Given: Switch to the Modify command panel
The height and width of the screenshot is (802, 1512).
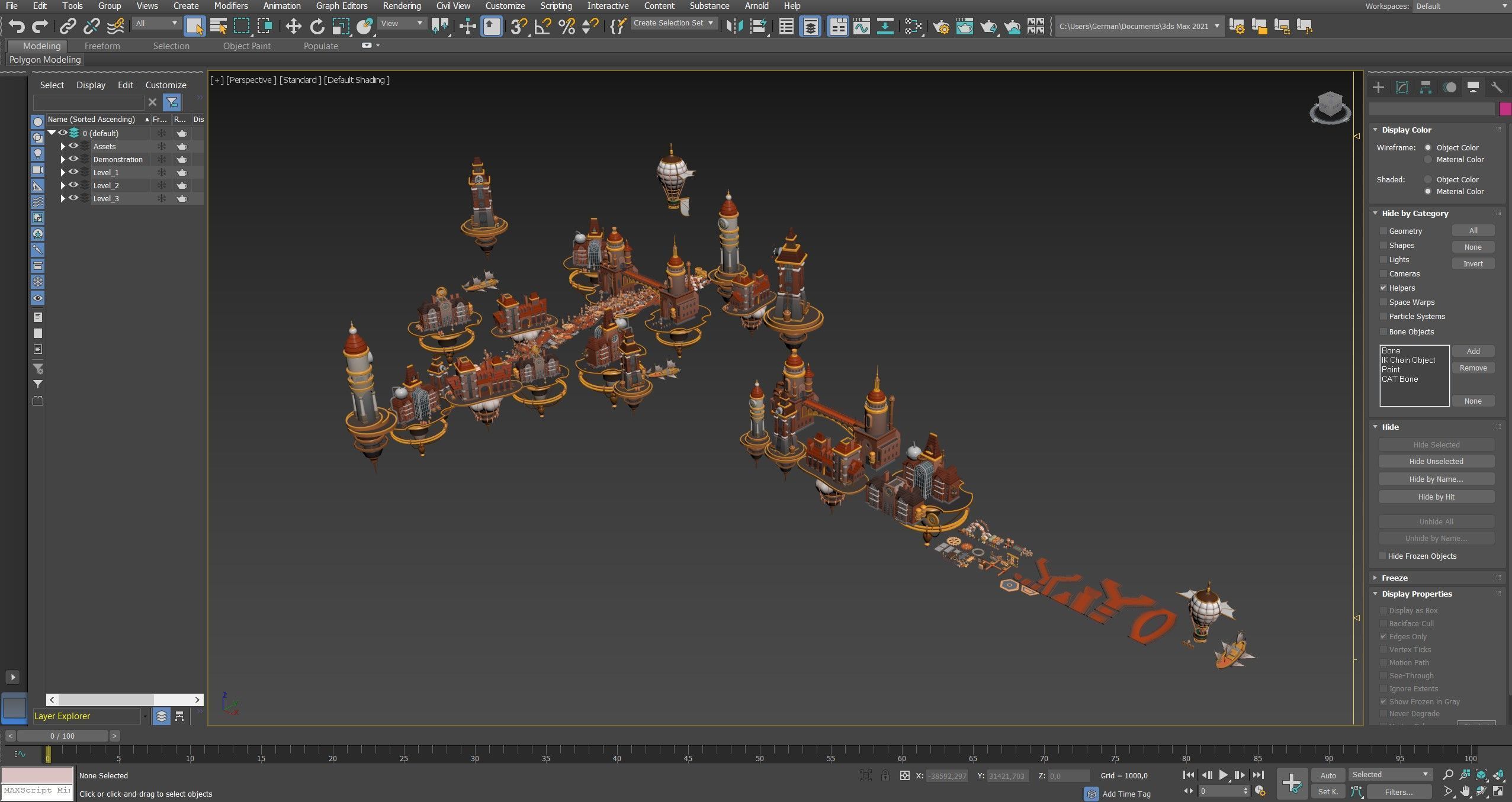Looking at the screenshot, I should 1402,88.
